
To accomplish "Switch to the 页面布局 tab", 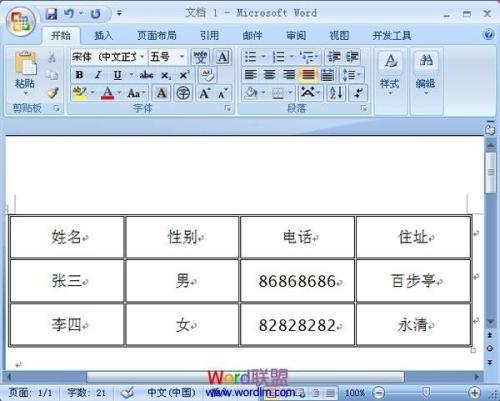I will 157,36.
